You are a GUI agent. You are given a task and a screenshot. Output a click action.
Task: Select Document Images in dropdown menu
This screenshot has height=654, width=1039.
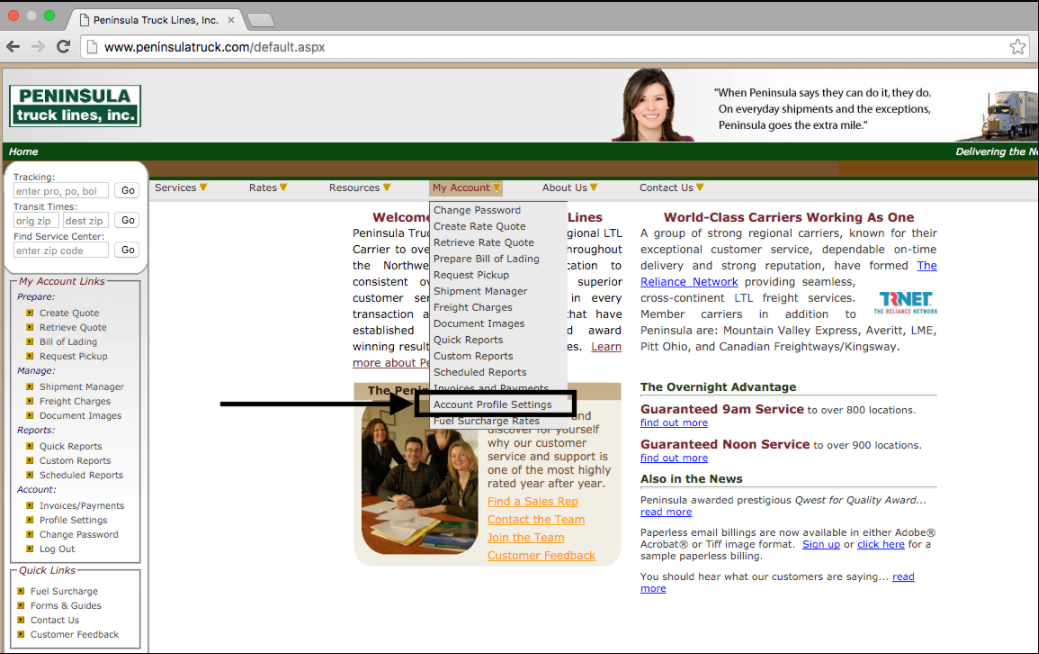click(479, 323)
